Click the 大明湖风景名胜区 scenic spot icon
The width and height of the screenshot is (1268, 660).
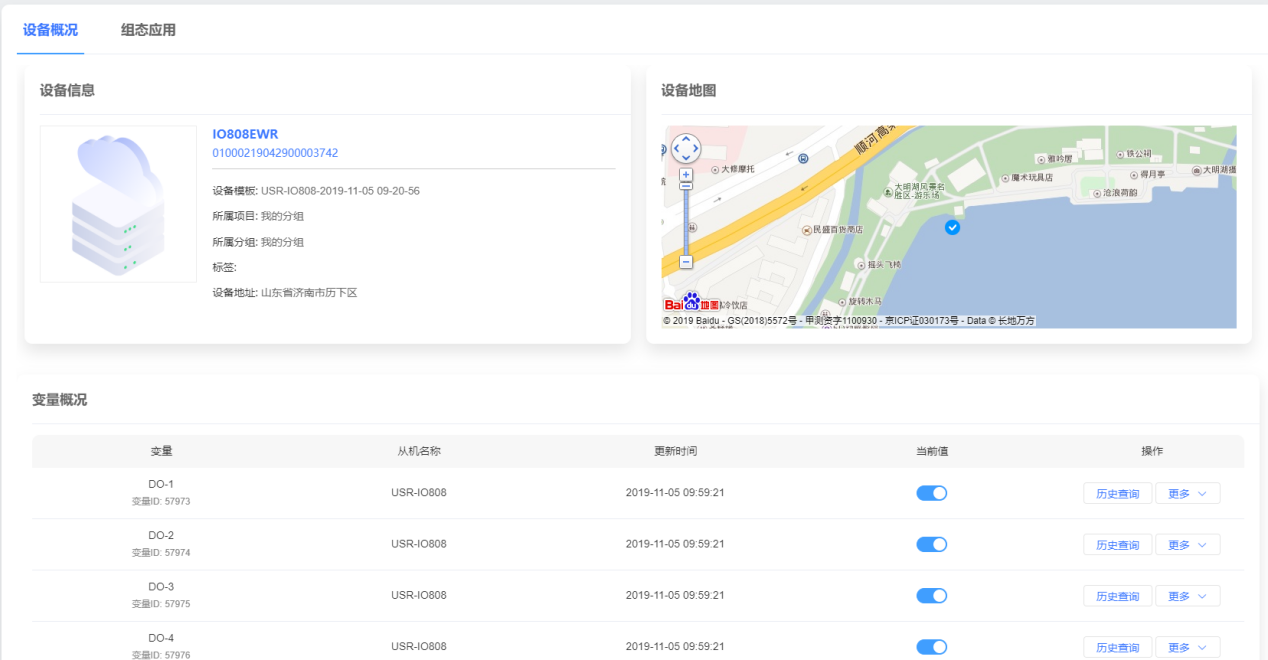[x=888, y=191]
